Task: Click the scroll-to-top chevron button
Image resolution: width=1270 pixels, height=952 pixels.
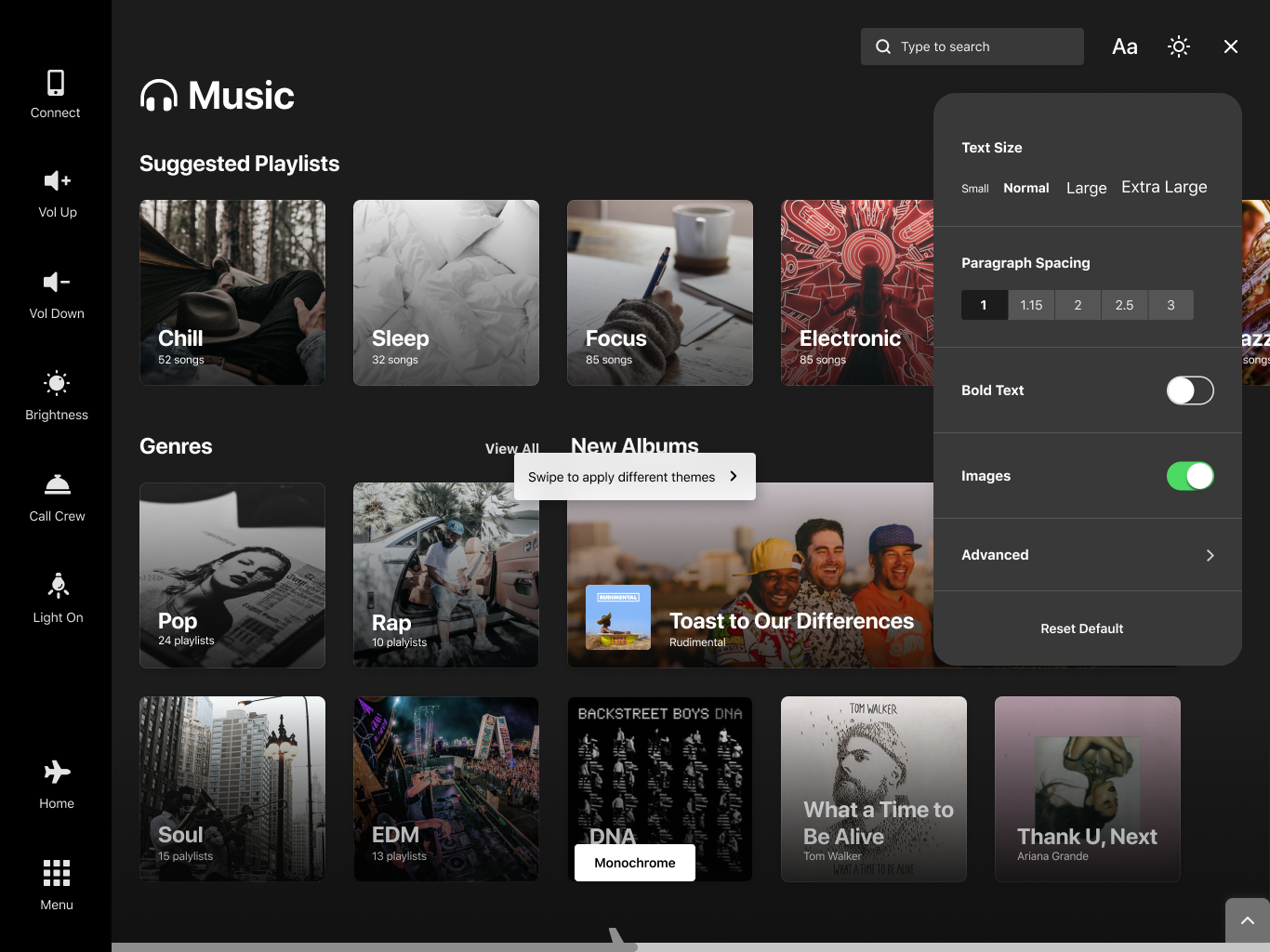Action: pos(1248,920)
